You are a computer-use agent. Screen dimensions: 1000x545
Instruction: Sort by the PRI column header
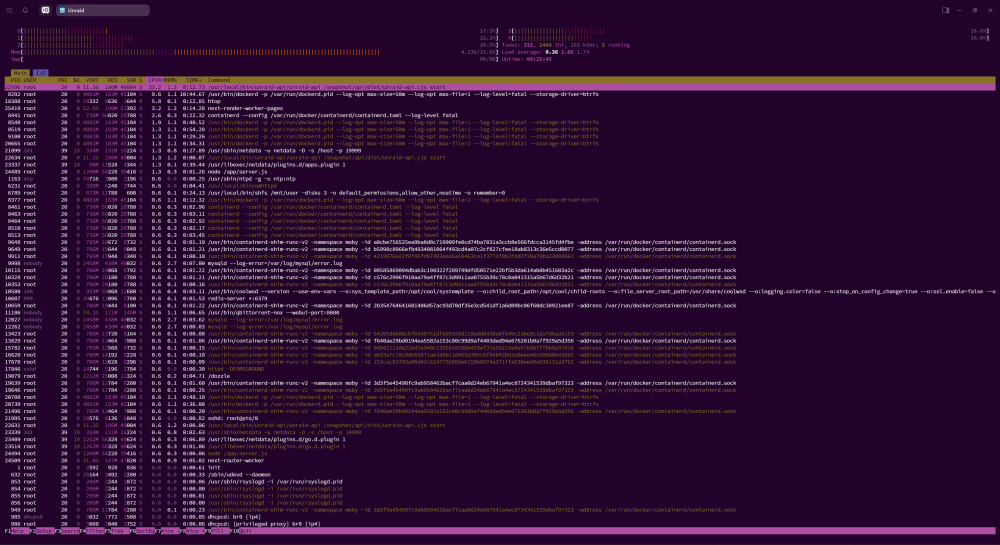pyautogui.click(x=62, y=80)
